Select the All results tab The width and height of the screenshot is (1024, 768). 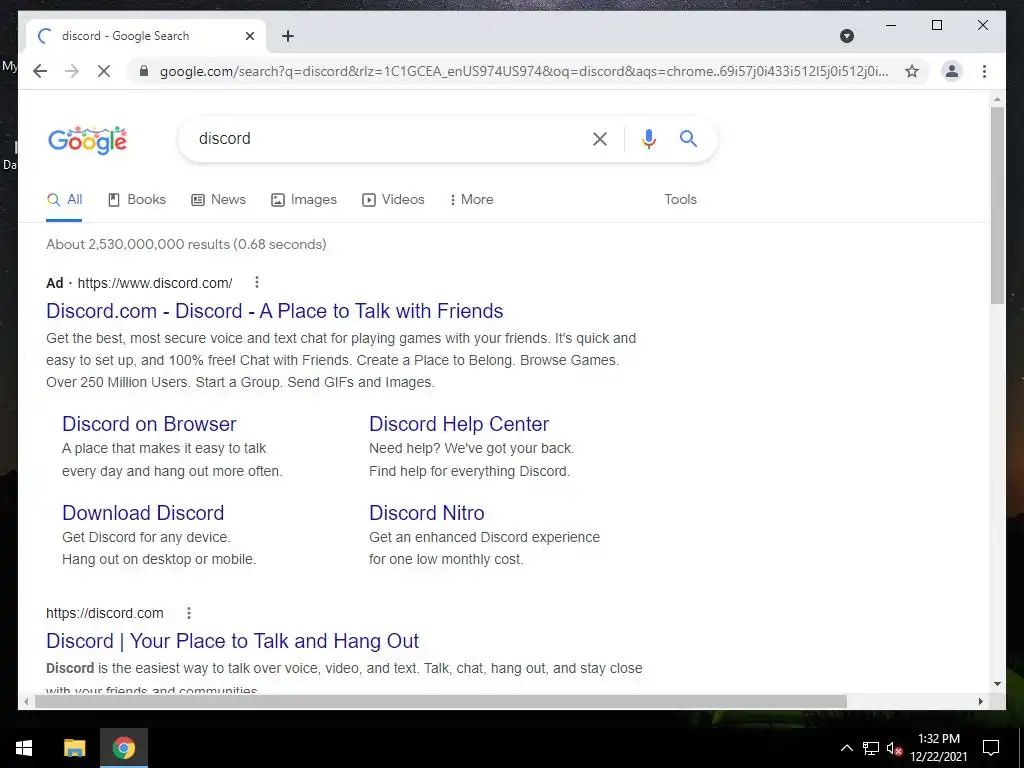point(64,199)
